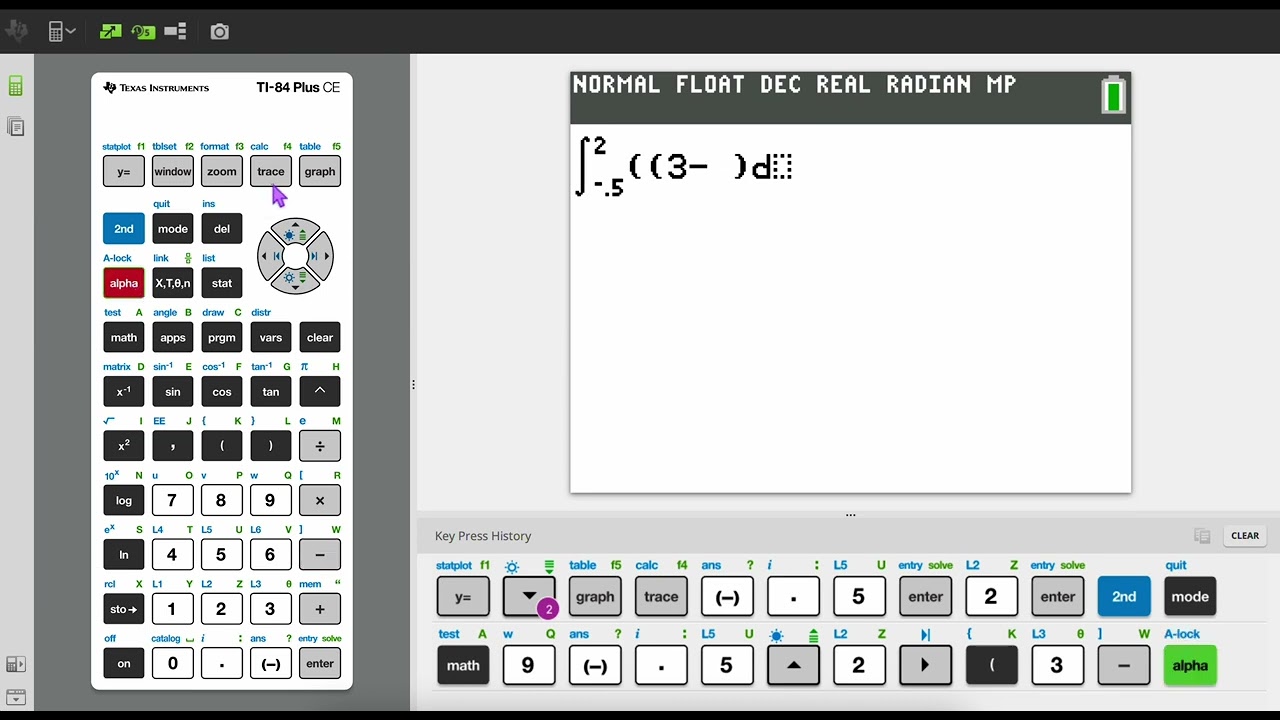Click the green alpha key in Key Press History
Screen dimensions: 1280x720
pyautogui.click(x=1190, y=665)
